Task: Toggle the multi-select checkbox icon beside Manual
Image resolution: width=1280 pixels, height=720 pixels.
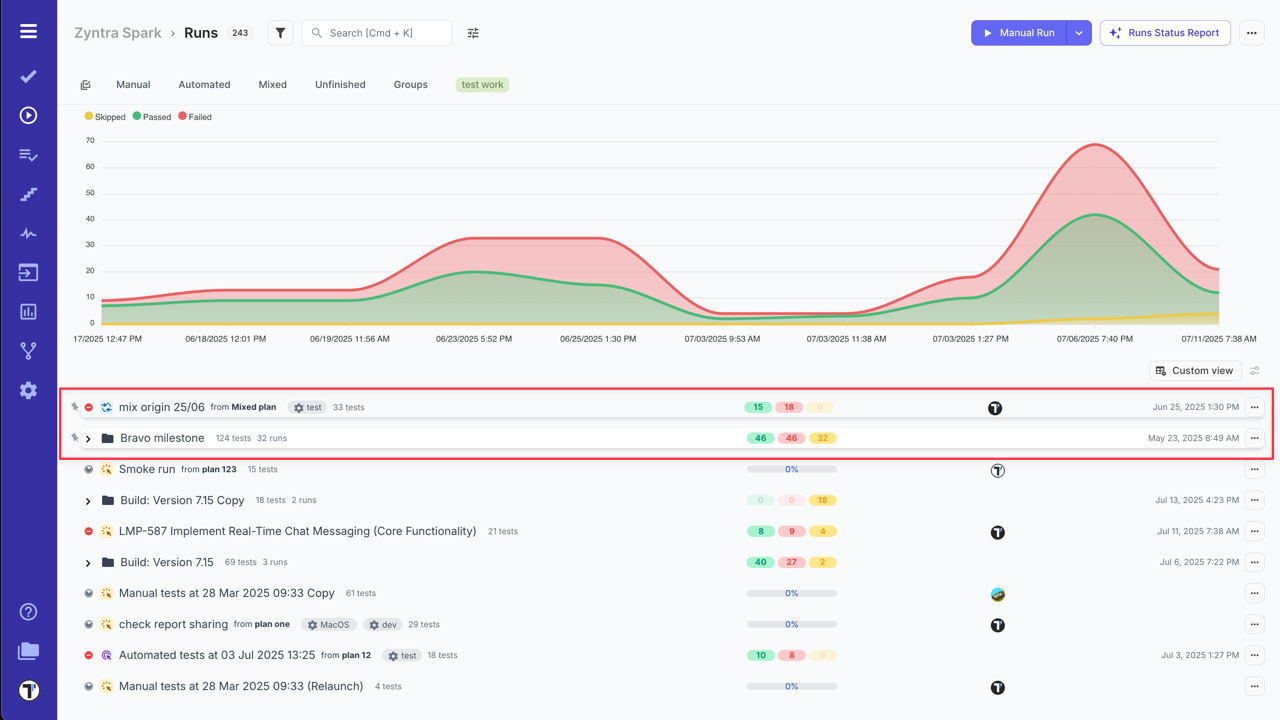Action: click(x=86, y=85)
